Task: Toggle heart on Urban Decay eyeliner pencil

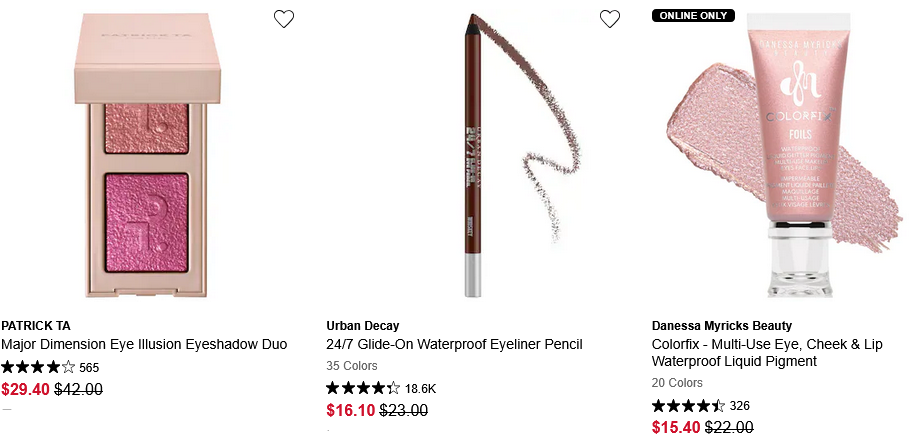Action: (x=610, y=19)
